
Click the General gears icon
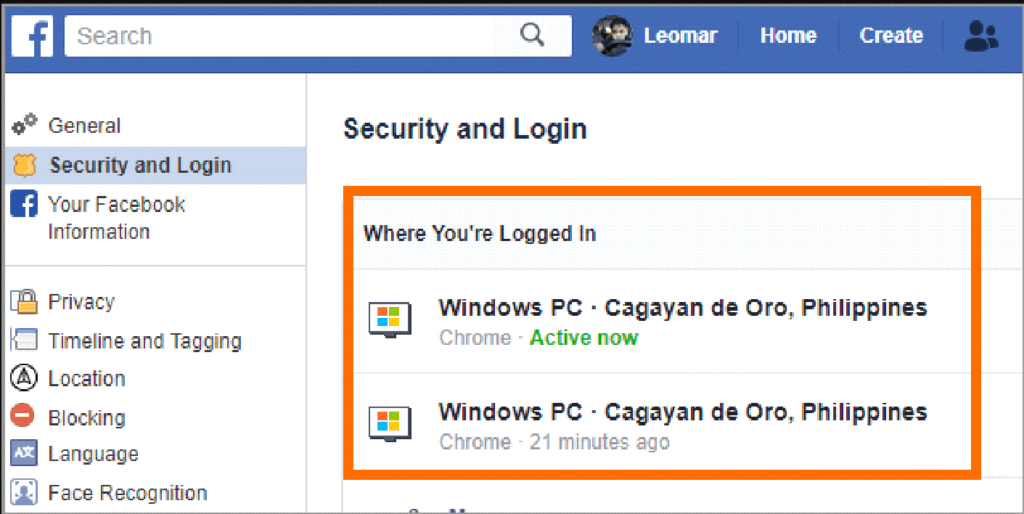coord(25,124)
